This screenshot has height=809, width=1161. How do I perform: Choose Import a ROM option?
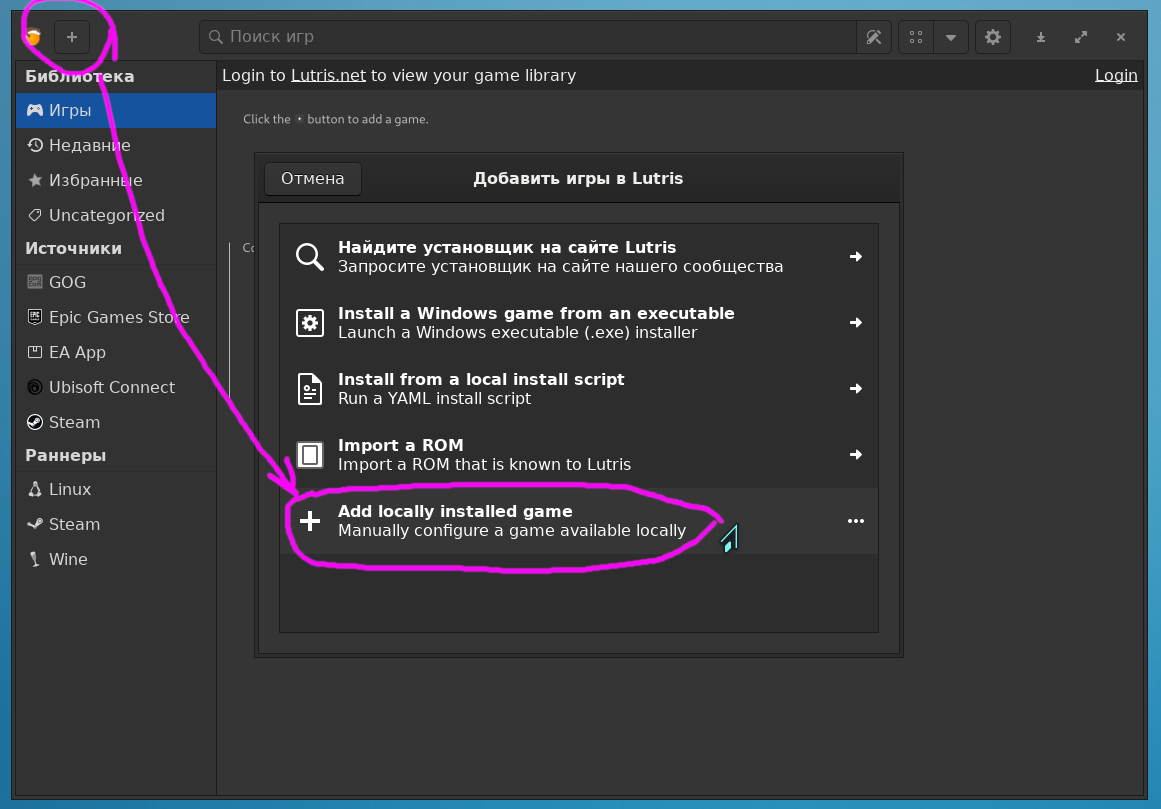coord(579,454)
